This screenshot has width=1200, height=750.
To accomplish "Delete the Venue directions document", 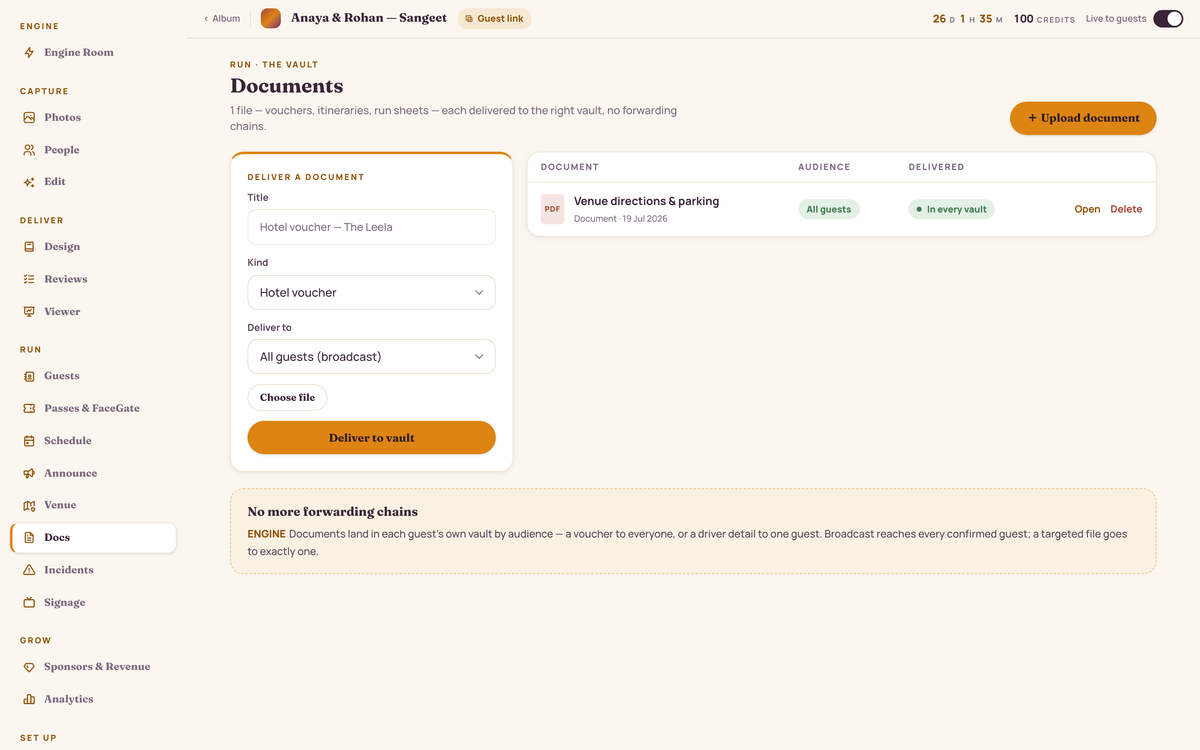I will pos(1126,209).
